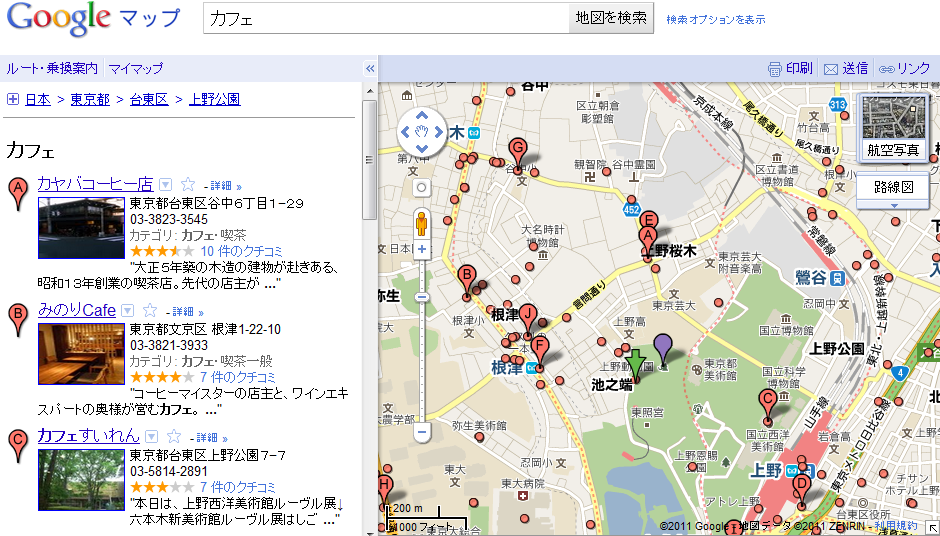Open みのりCafe 7 件のクチコミ link
The width and height of the screenshot is (940, 536).
238,377
